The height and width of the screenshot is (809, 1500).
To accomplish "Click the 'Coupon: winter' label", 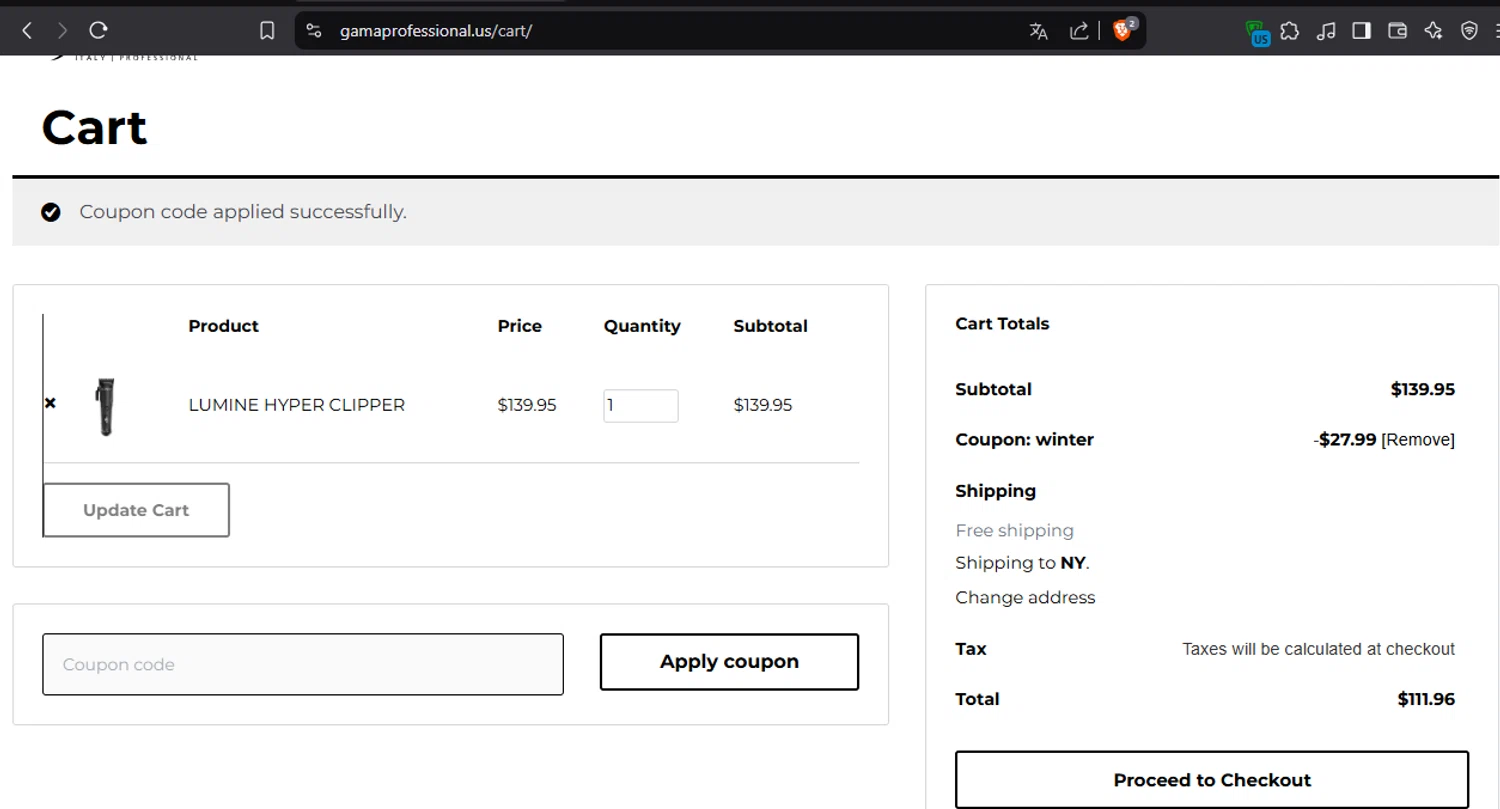I will tap(1024, 440).
